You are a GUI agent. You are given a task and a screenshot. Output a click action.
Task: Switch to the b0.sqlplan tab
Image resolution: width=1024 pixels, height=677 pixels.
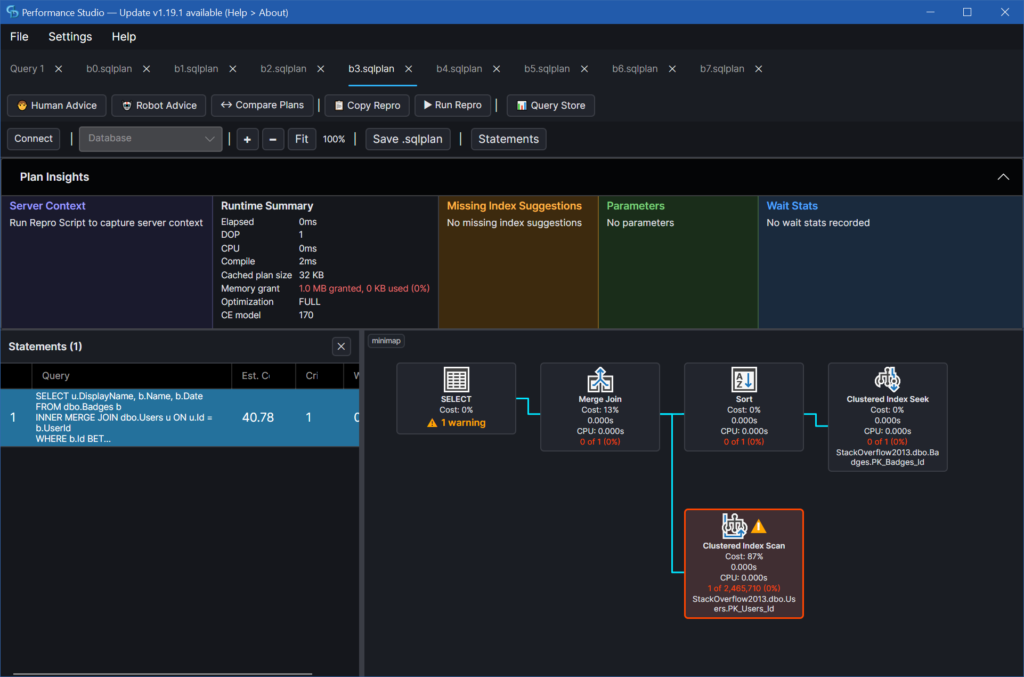pos(109,69)
